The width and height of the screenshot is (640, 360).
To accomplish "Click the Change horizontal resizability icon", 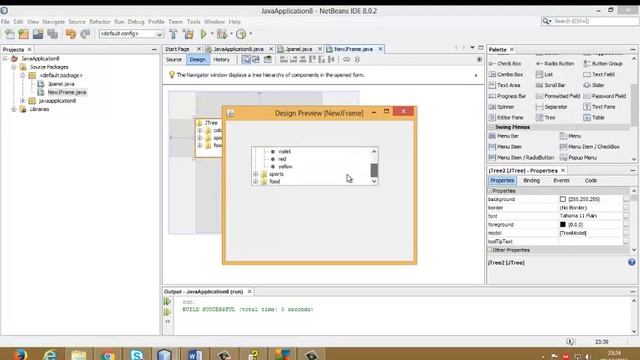I will point(347,60).
